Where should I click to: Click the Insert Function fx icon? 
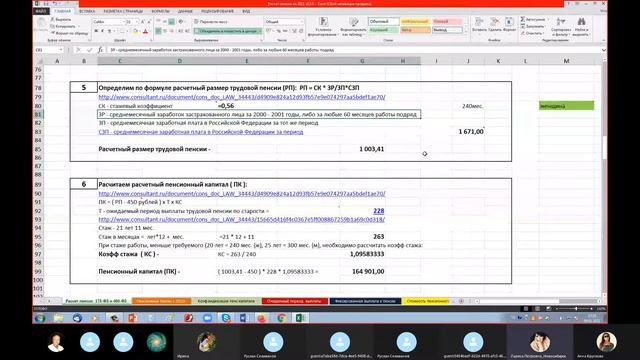tap(100, 50)
